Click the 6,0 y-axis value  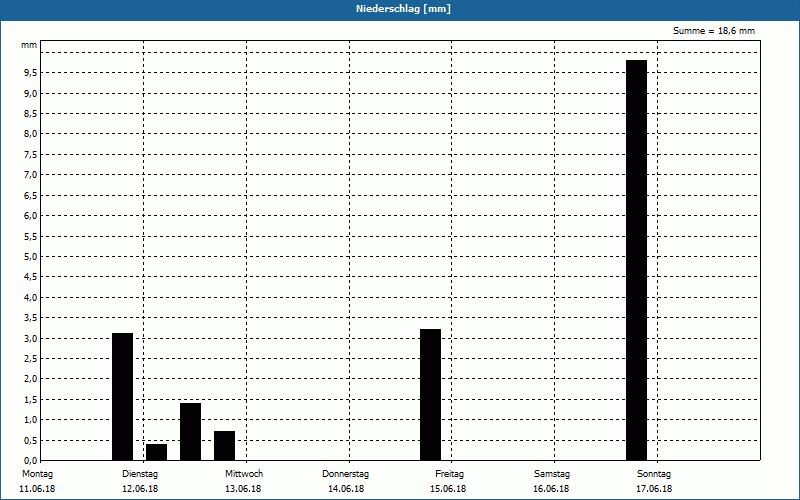[x=30, y=216]
